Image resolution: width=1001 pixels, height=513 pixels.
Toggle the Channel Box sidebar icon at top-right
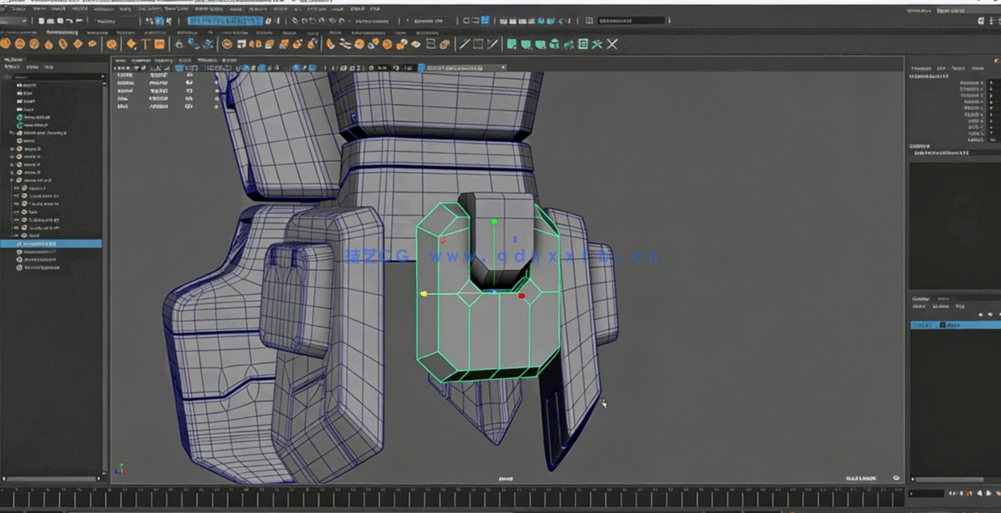(x=988, y=20)
